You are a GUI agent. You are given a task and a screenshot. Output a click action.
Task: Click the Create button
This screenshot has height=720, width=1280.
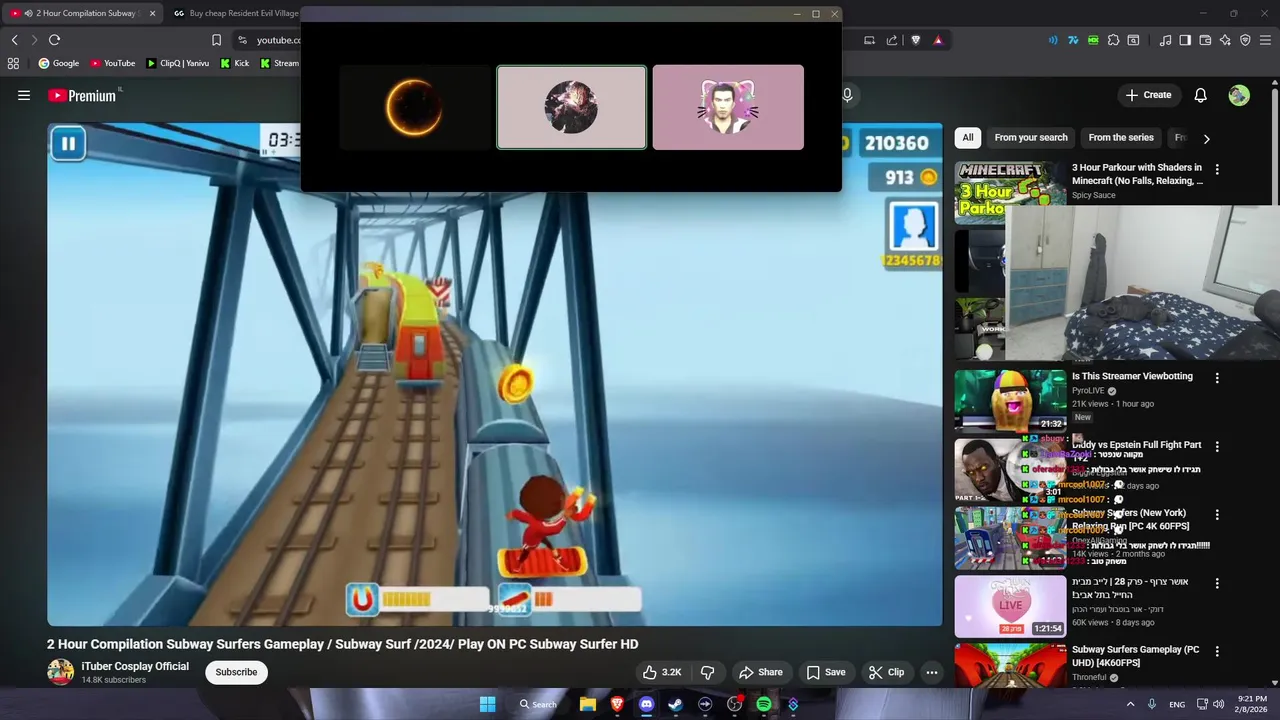(1148, 95)
